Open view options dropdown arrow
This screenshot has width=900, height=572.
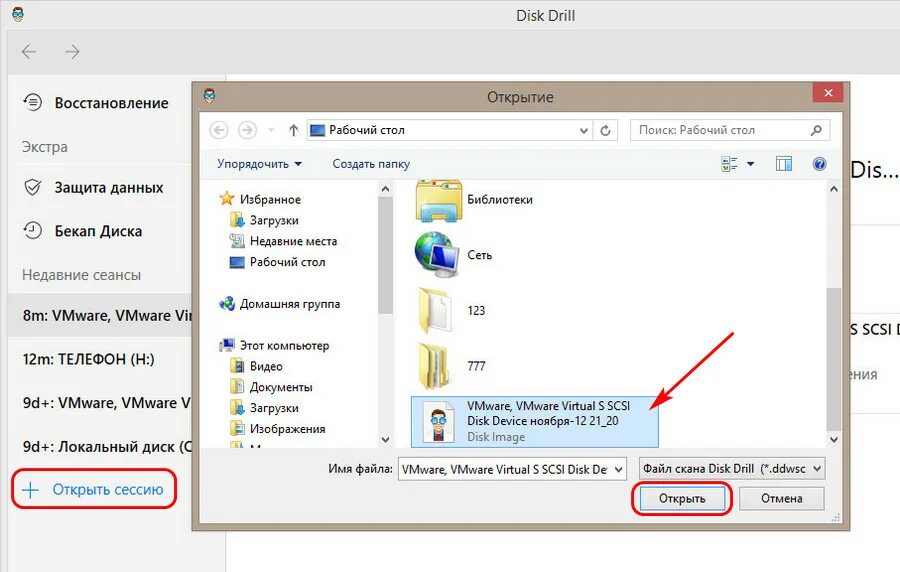tap(751, 164)
